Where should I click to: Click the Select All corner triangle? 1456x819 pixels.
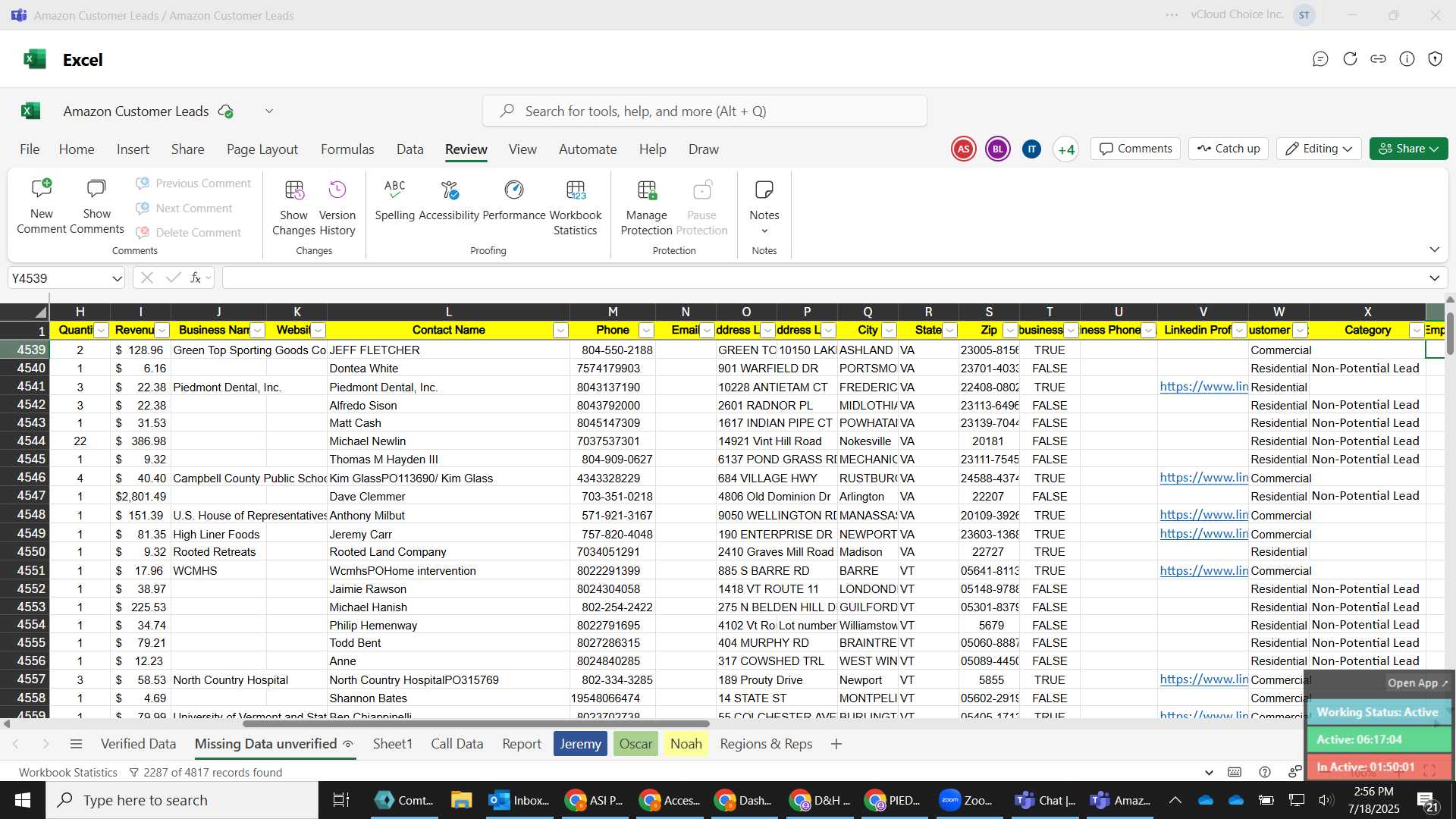point(41,312)
